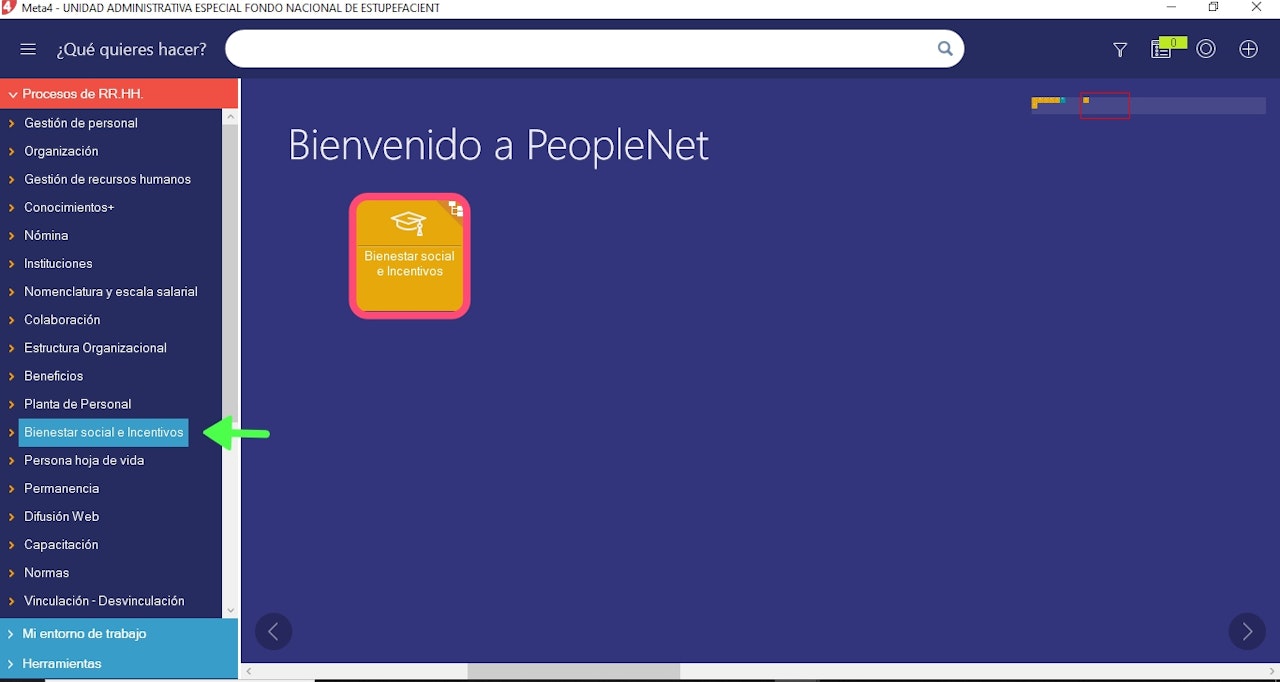Go to next page with right arrow

pos(1246,632)
